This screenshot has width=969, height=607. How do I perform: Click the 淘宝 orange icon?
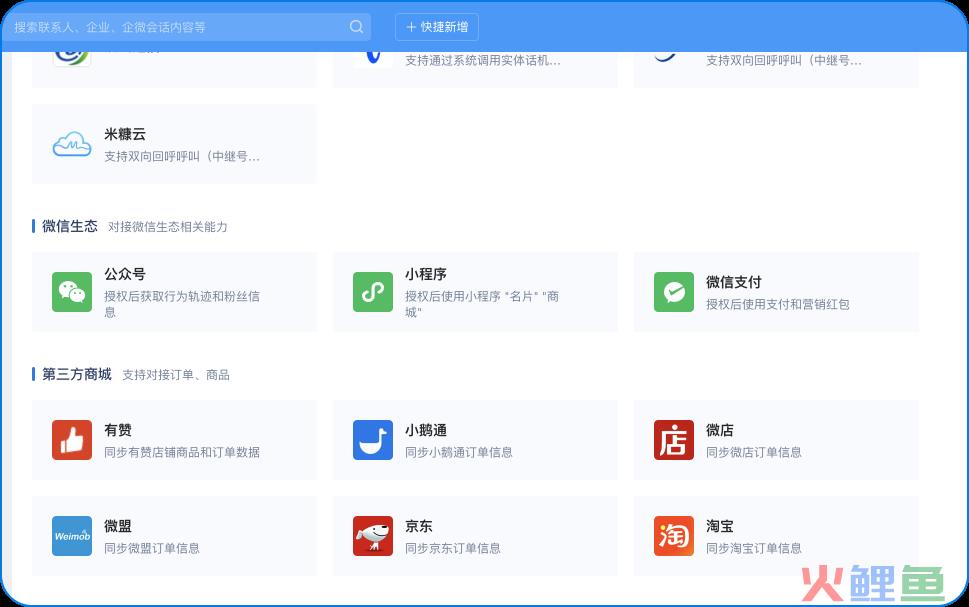pos(674,536)
